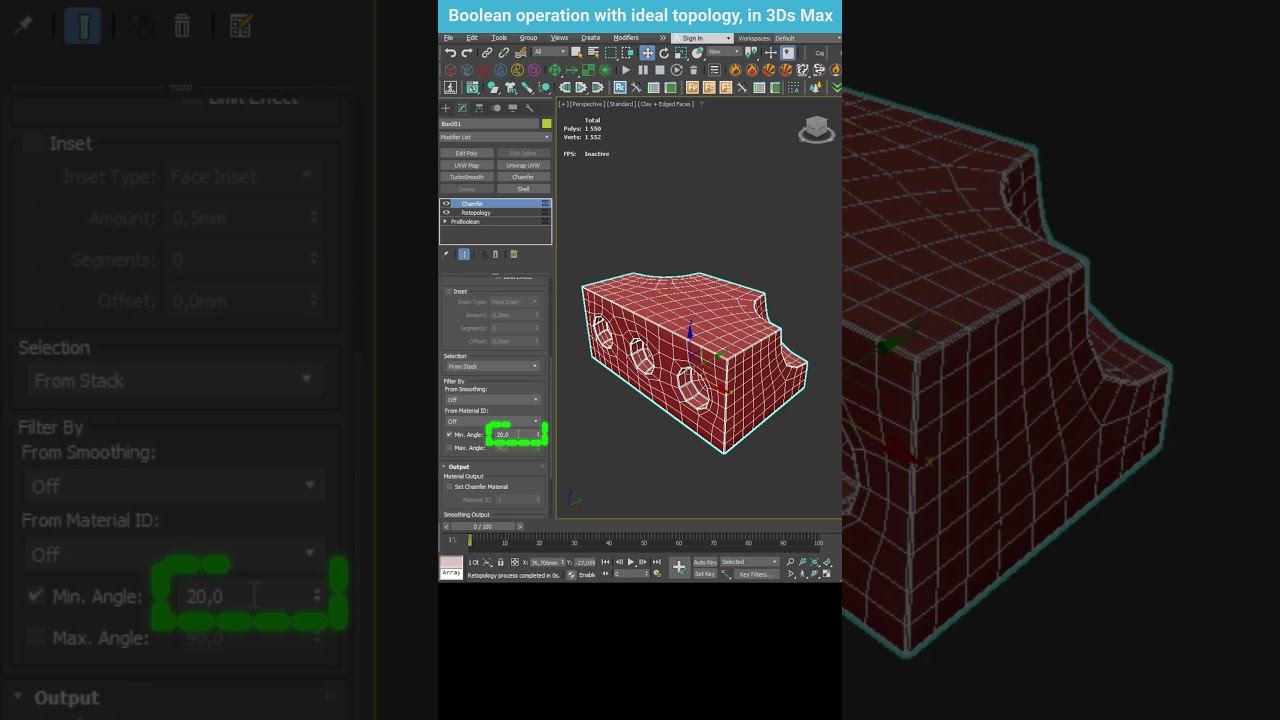This screenshot has width=1280, height=720.
Task: Open the key filter 'Selected' dropdown
Action: pyautogui.click(x=750, y=562)
